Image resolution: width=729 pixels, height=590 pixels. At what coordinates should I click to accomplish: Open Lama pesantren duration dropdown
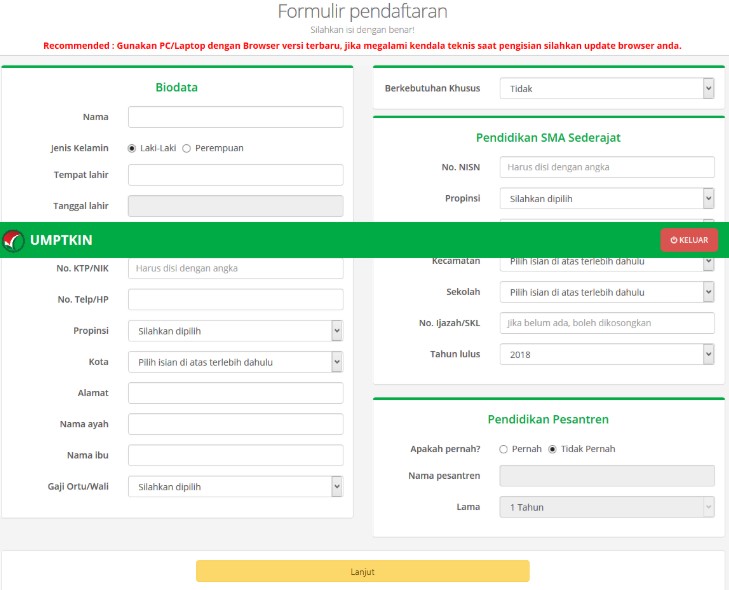[607, 507]
